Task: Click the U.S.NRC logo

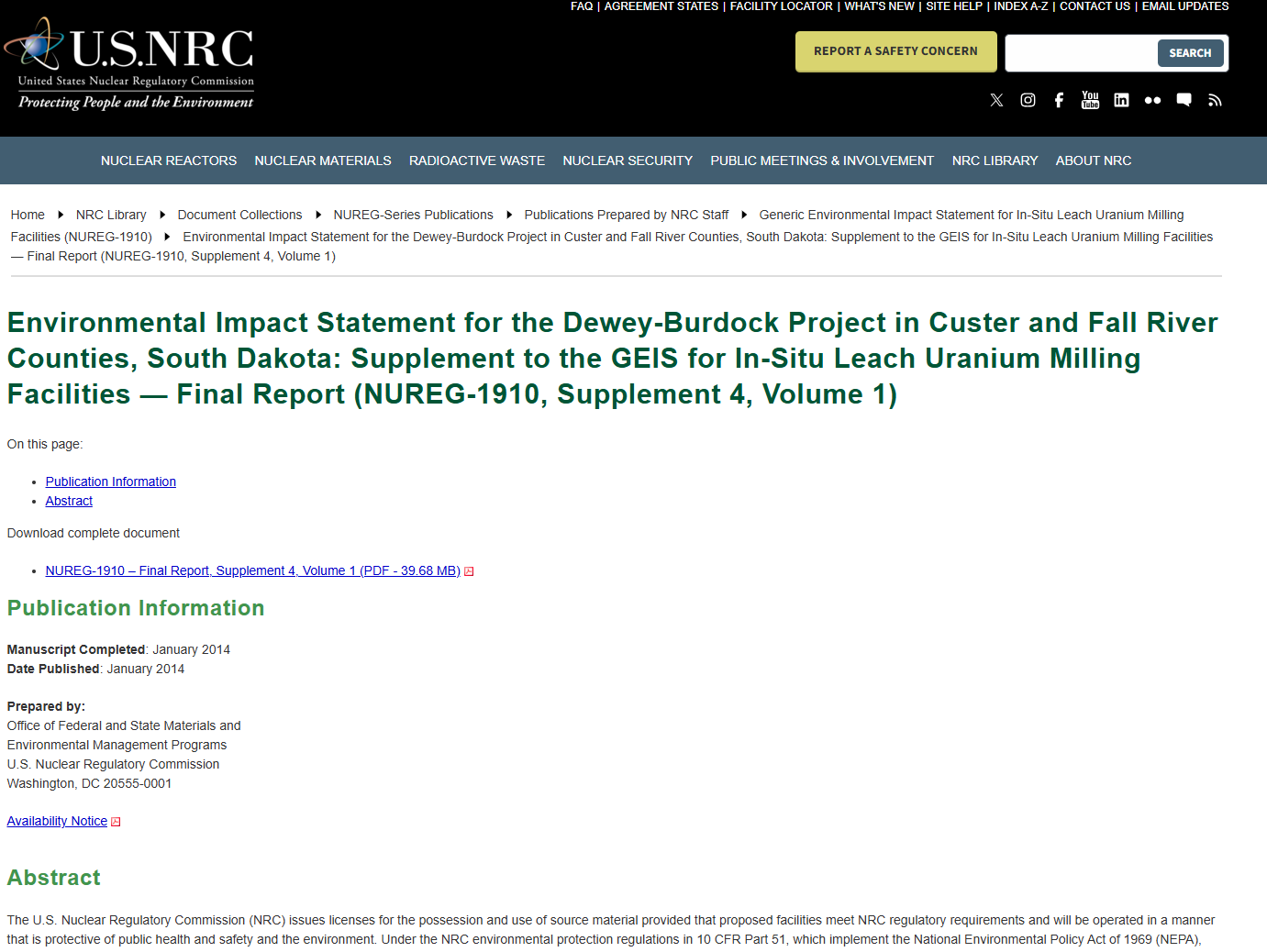Action: (x=130, y=64)
